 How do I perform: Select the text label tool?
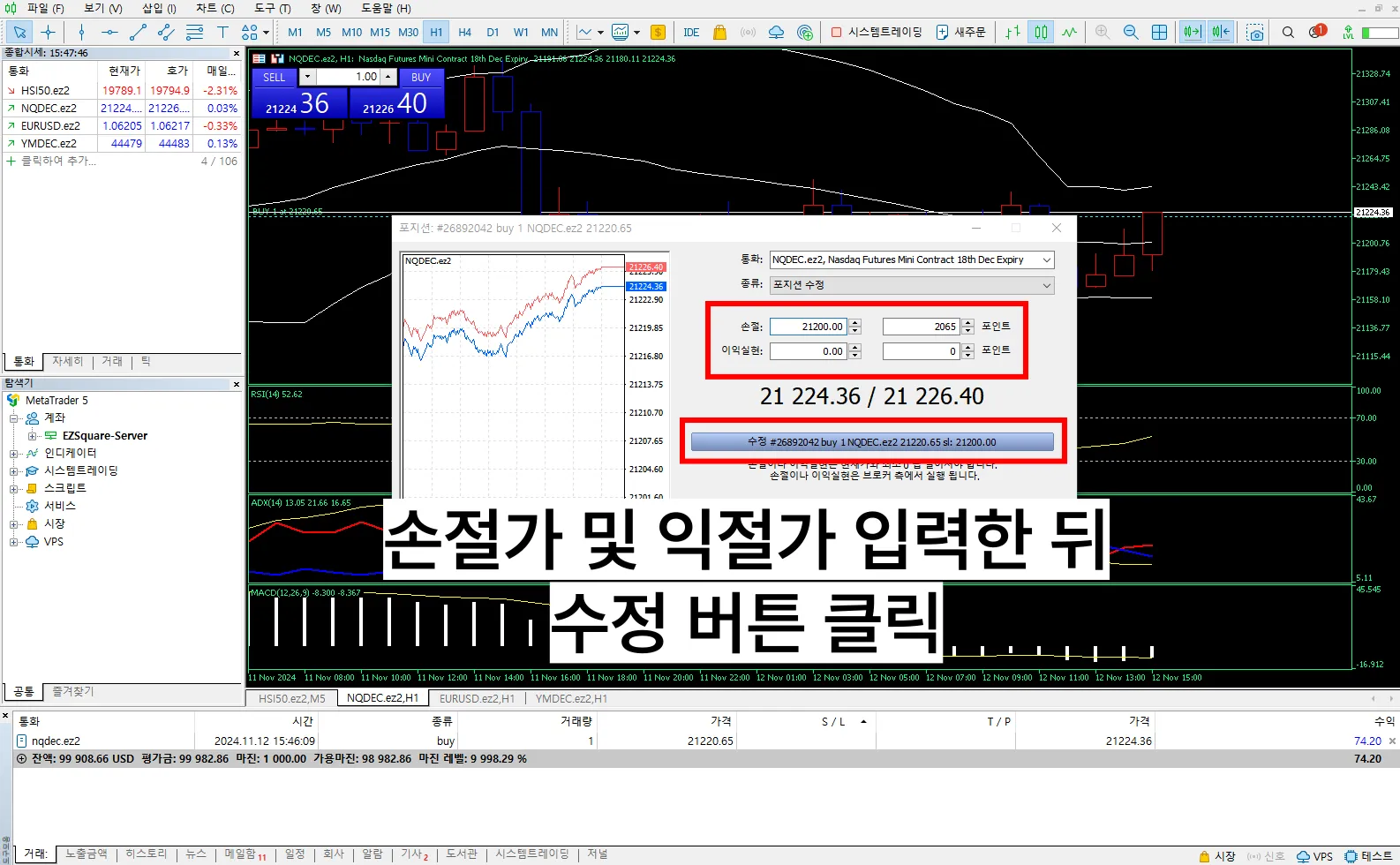(x=222, y=32)
